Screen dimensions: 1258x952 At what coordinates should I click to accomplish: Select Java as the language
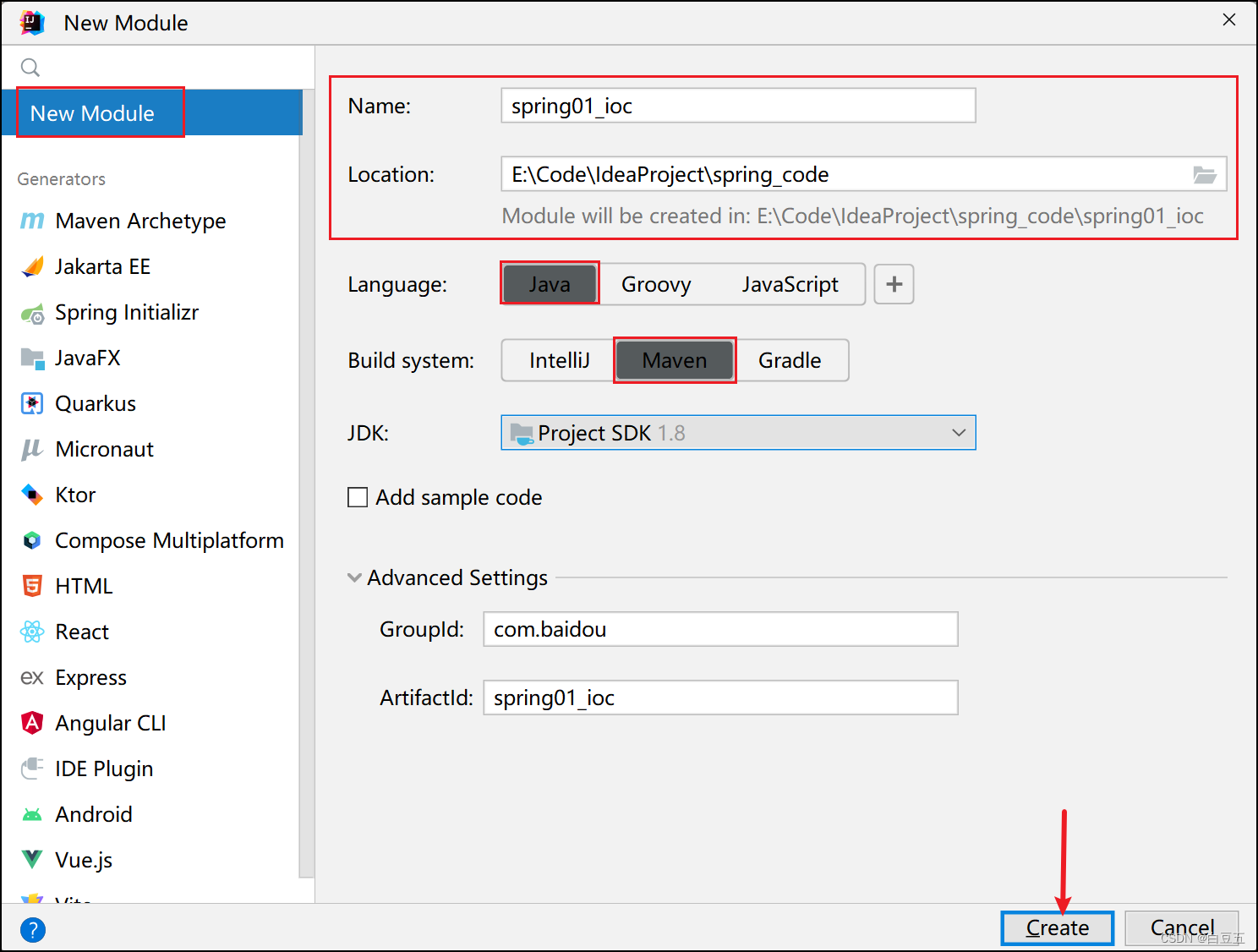[x=550, y=284]
